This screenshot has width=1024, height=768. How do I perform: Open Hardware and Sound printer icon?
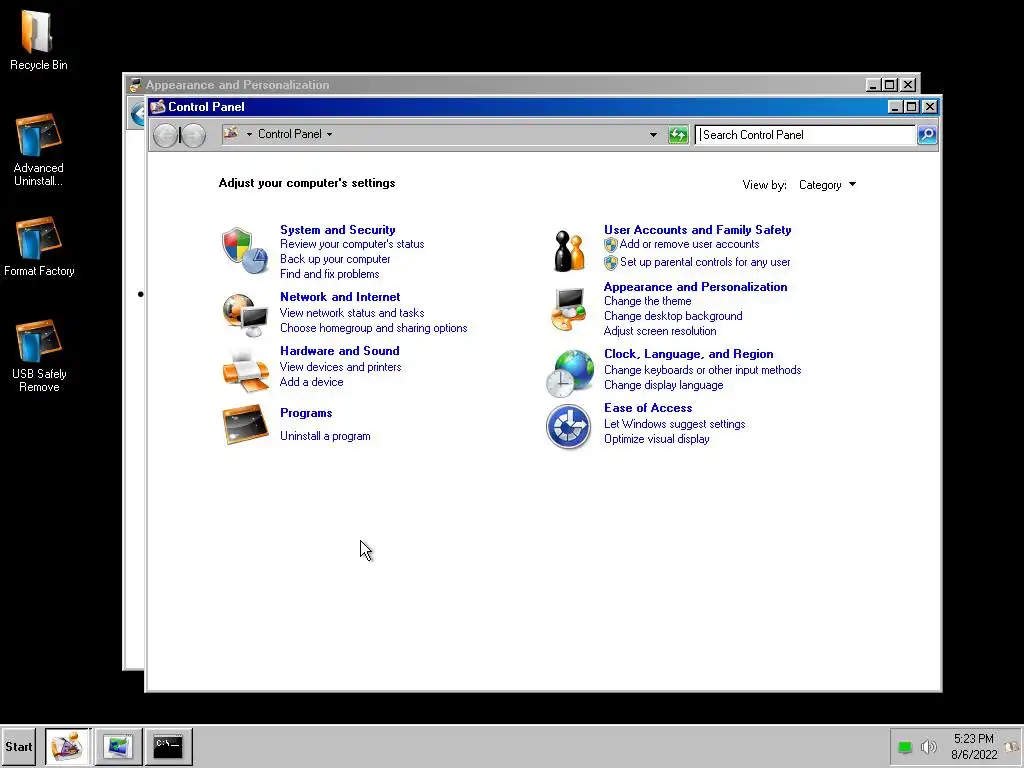pos(245,370)
